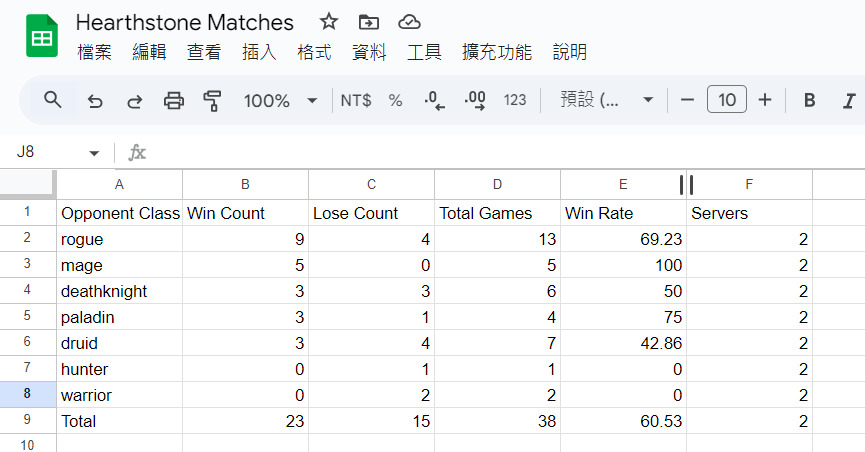Undo the last action
The image size is (865, 452).
95,100
